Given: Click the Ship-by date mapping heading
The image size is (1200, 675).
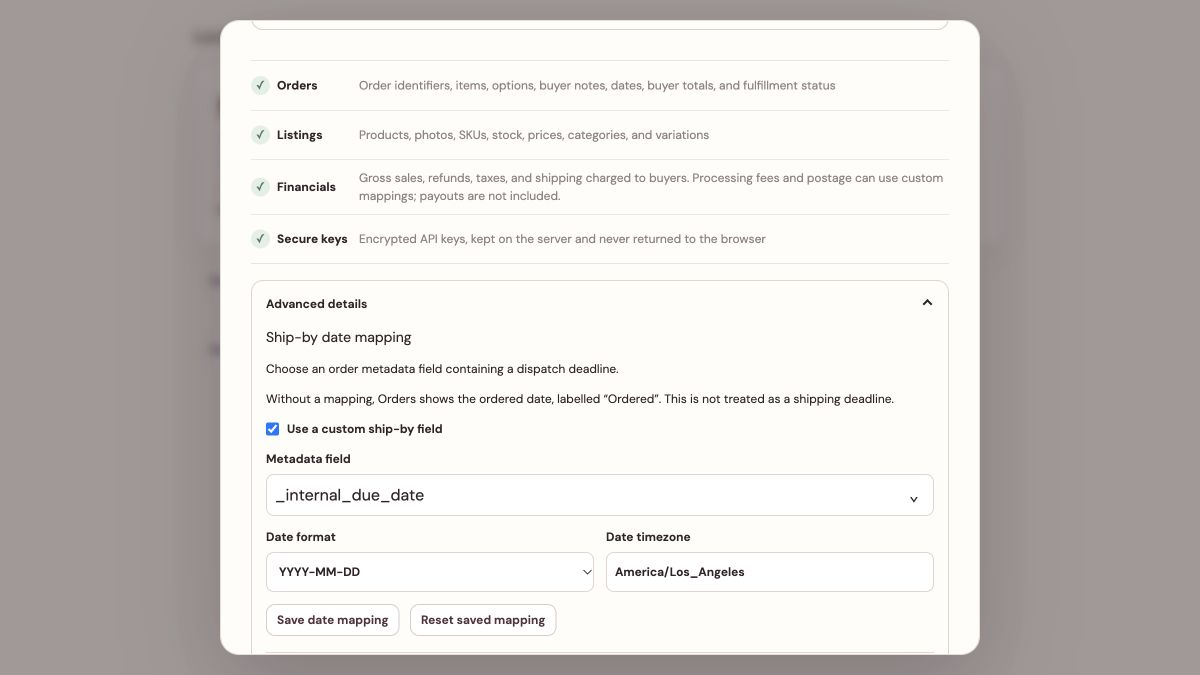Looking at the screenshot, I should click(x=339, y=337).
